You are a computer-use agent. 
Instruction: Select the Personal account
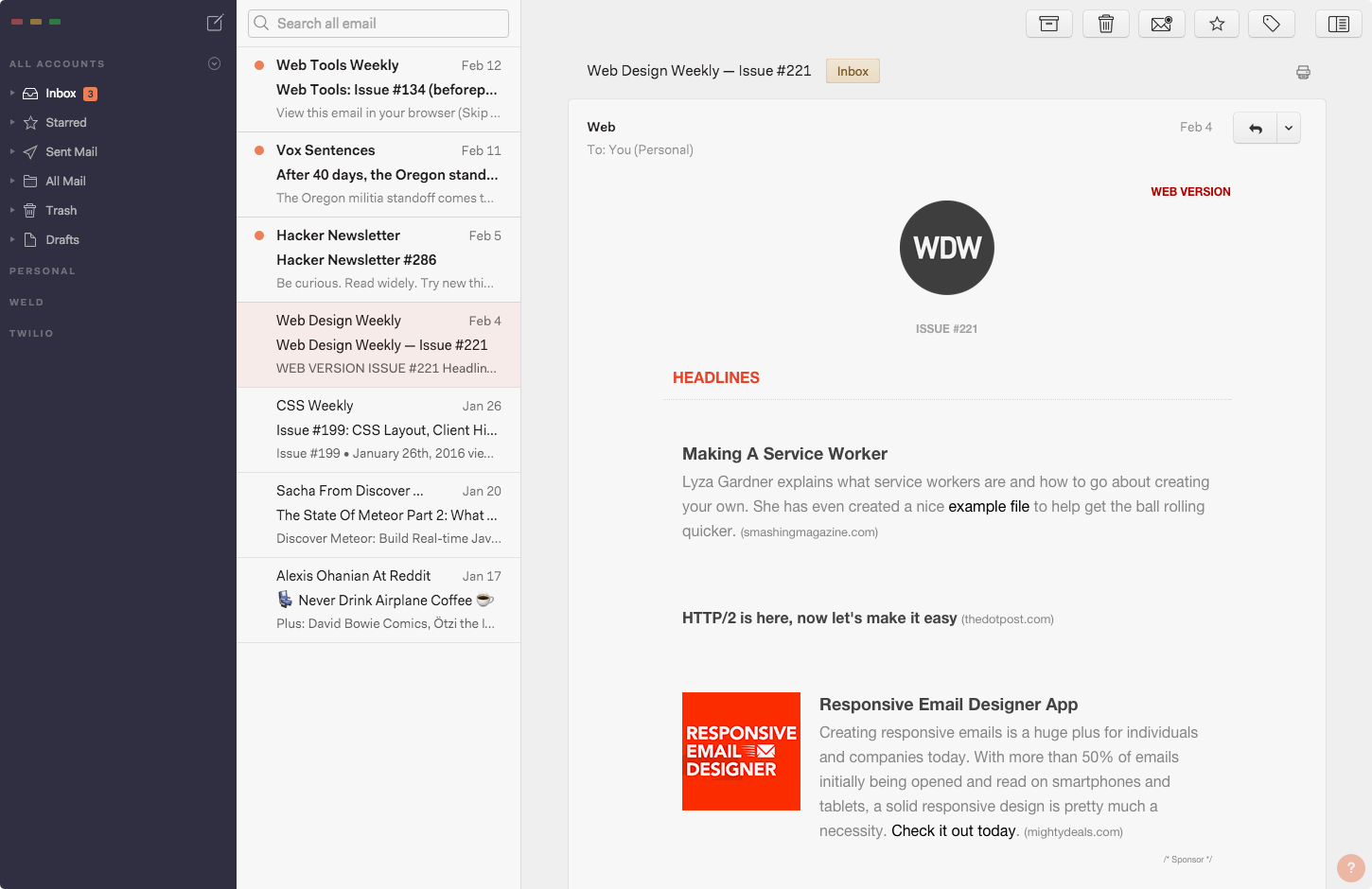point(43,271)
